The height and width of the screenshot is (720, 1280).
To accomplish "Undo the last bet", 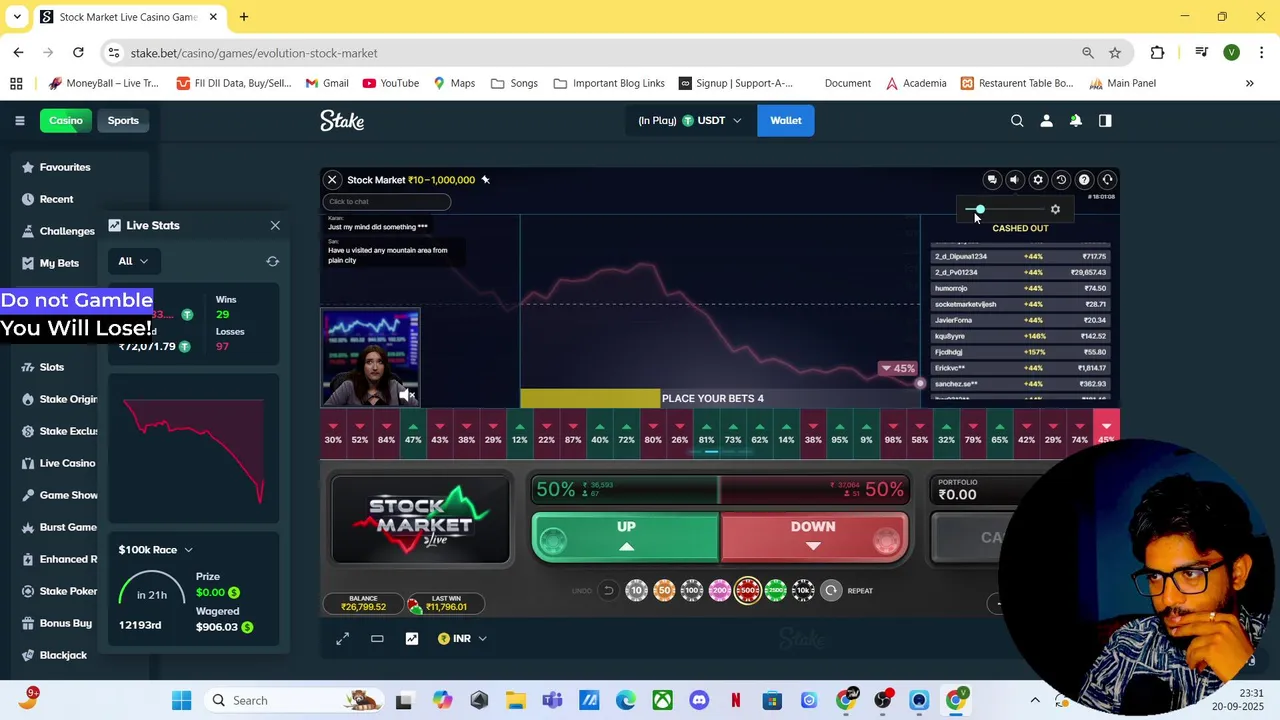I will [608, 591].
